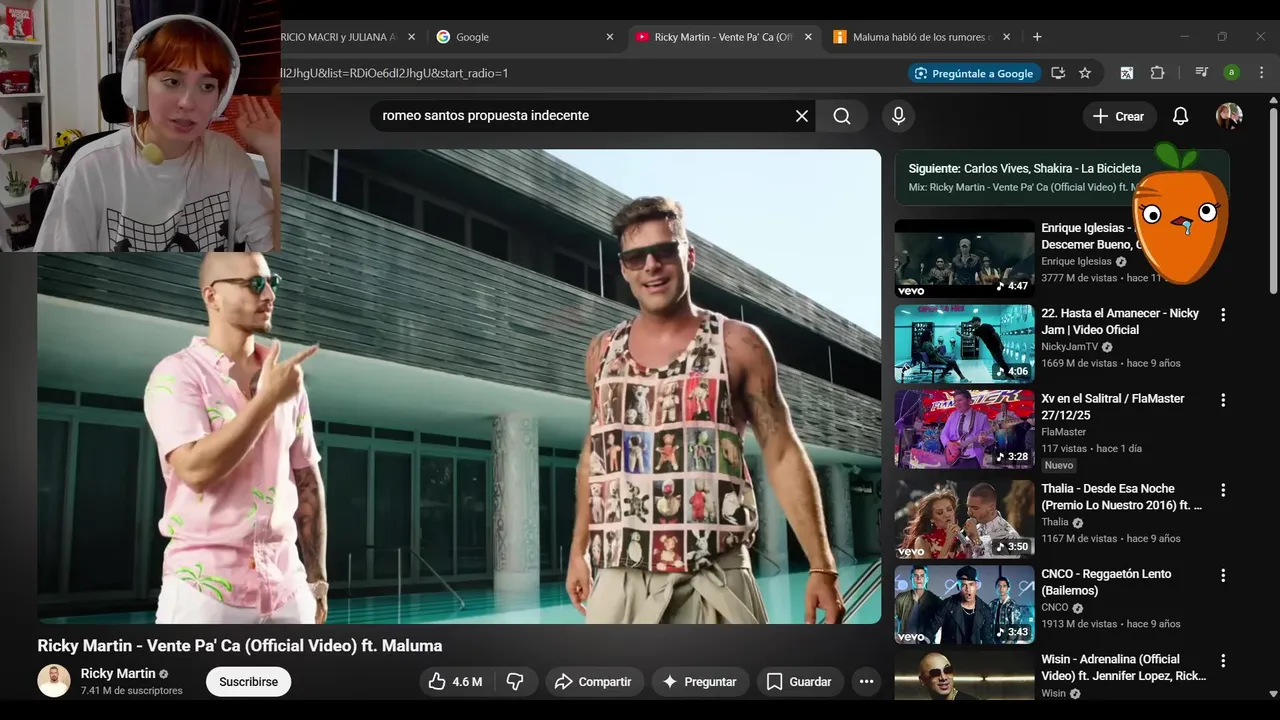1280x720 pixels.
Task: Open Thalia - Desde Esa Noche title
Action: 1121,497
